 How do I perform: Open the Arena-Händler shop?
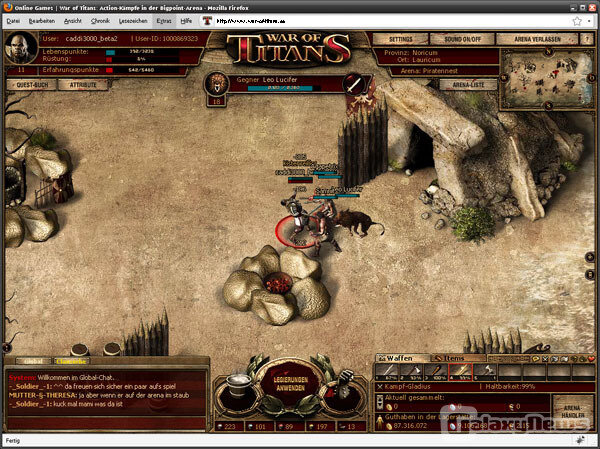click(x=573, y=412)
